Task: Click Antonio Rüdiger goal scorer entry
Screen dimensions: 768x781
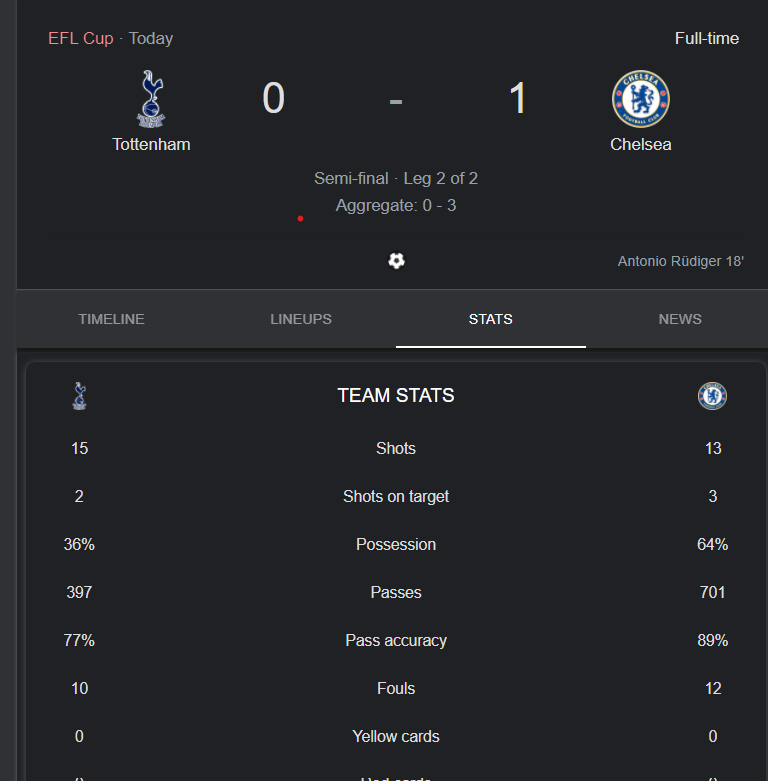Action: (680, 261)
